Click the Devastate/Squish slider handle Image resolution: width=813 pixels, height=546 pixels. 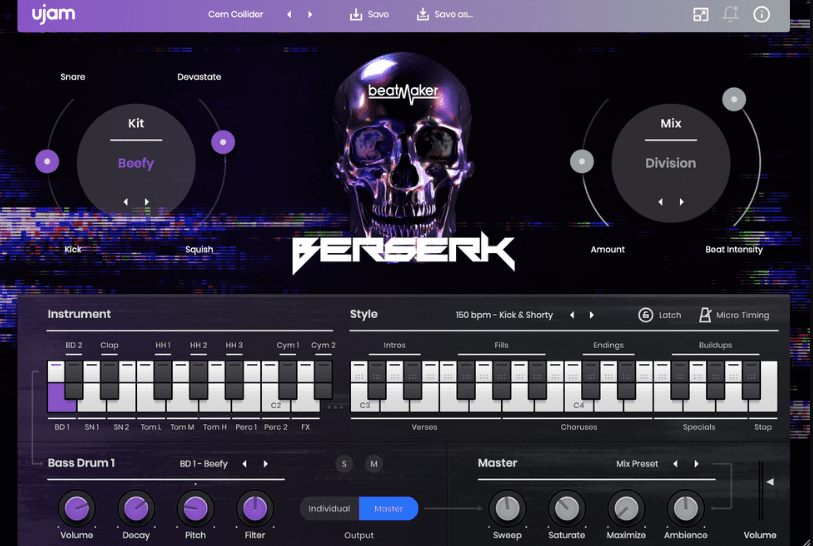[x=223, y=142]
